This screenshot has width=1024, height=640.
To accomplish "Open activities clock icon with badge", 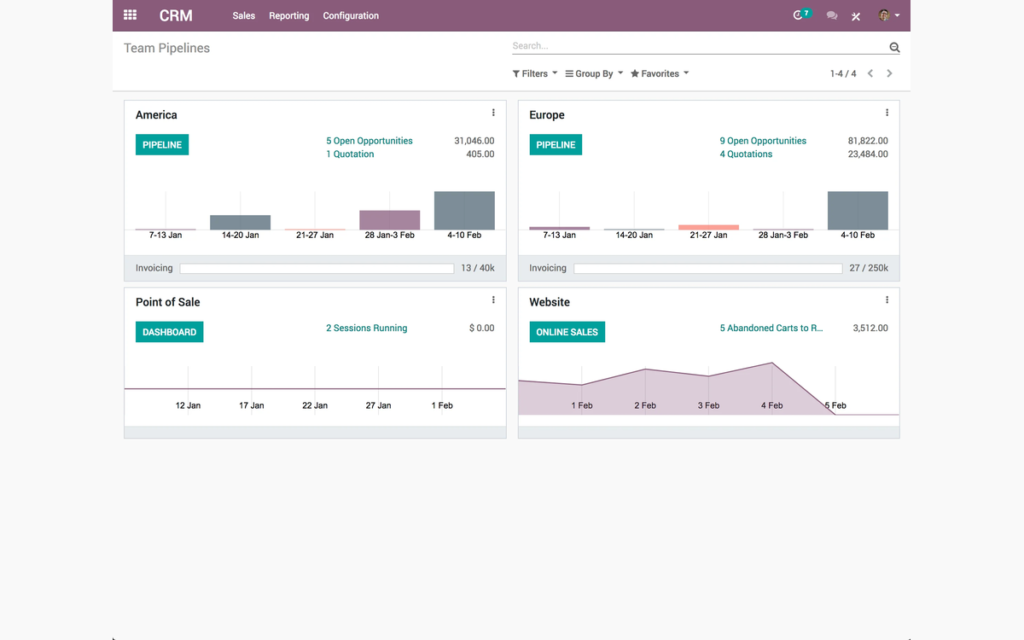I will tap(801, 14).
